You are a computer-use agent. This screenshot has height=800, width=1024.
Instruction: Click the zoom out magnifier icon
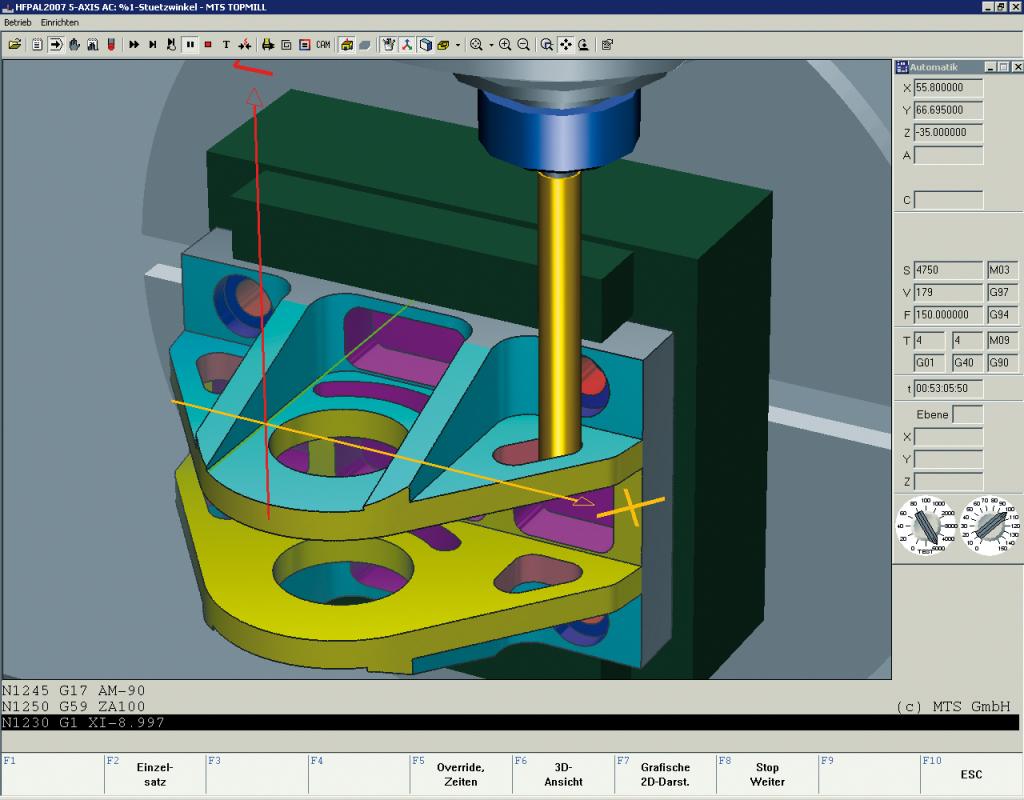[523, 44]
